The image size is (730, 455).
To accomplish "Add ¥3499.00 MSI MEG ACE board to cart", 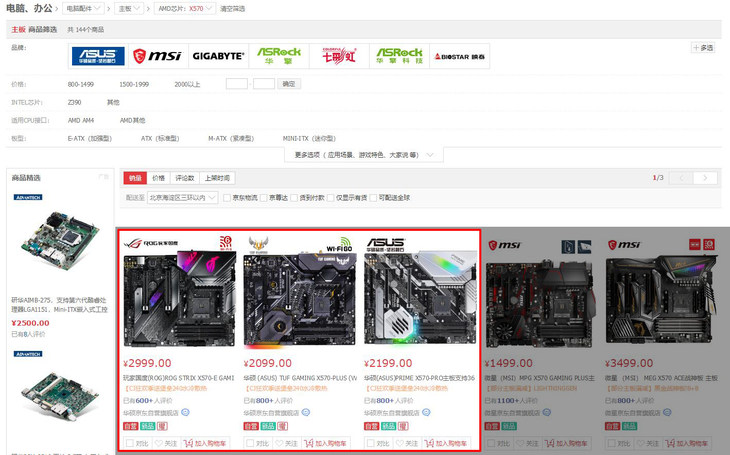I will [x=687, y=443].
